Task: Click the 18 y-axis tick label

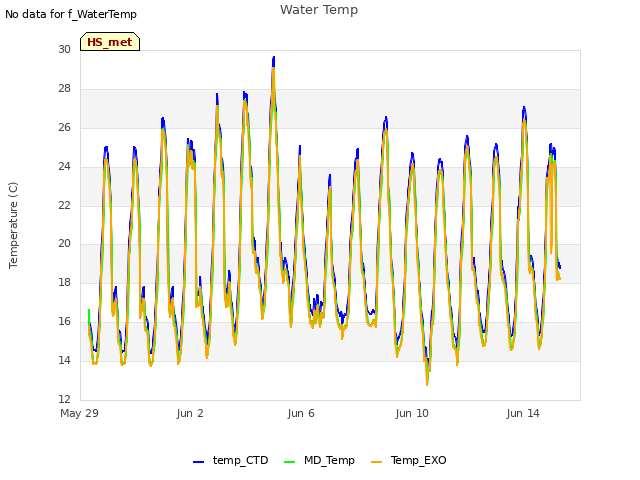Action: coord(64,282)
